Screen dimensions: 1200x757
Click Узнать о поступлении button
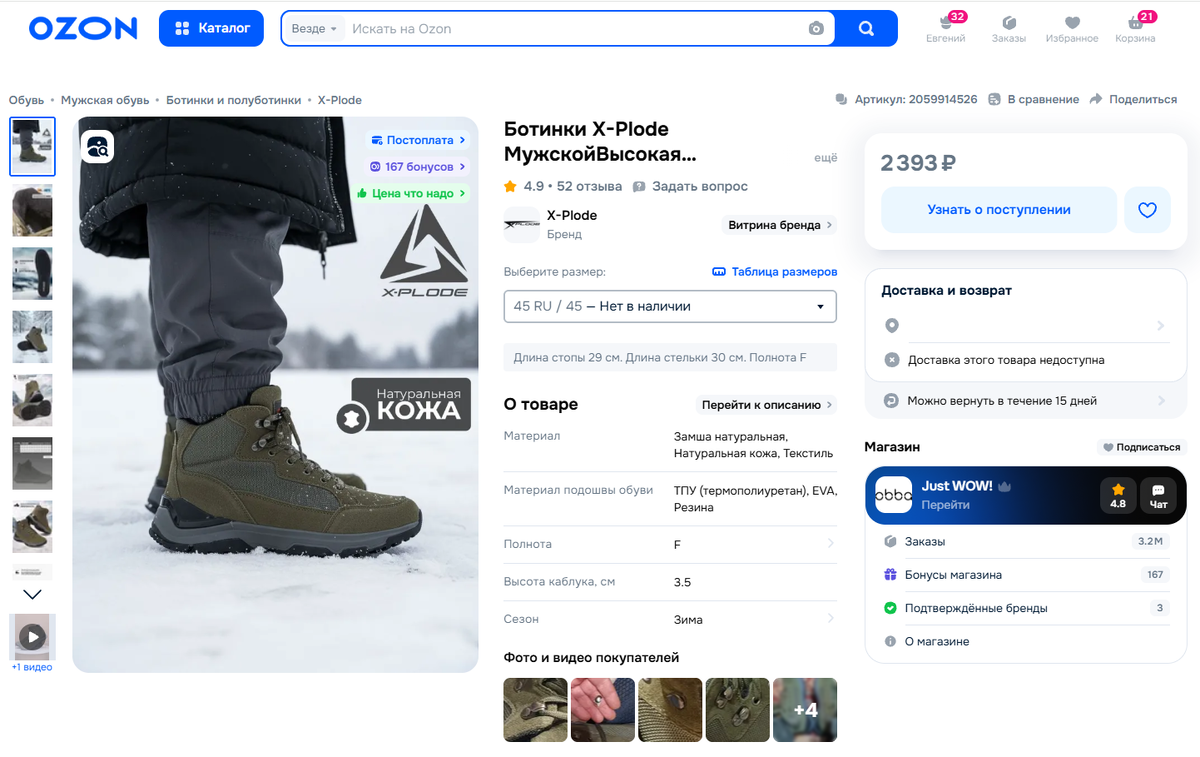[x=999, y=210]
